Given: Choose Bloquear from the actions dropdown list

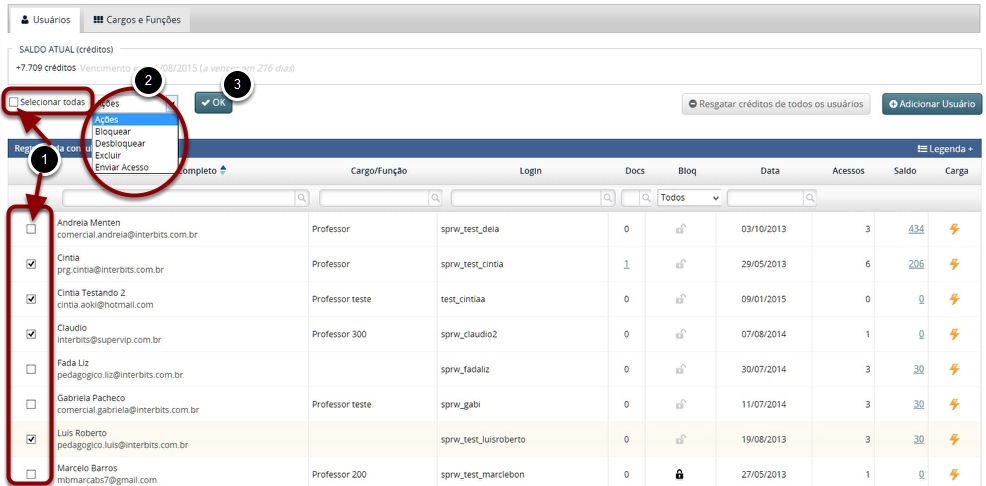Looking at the screenshot, I should pos(113,132).
